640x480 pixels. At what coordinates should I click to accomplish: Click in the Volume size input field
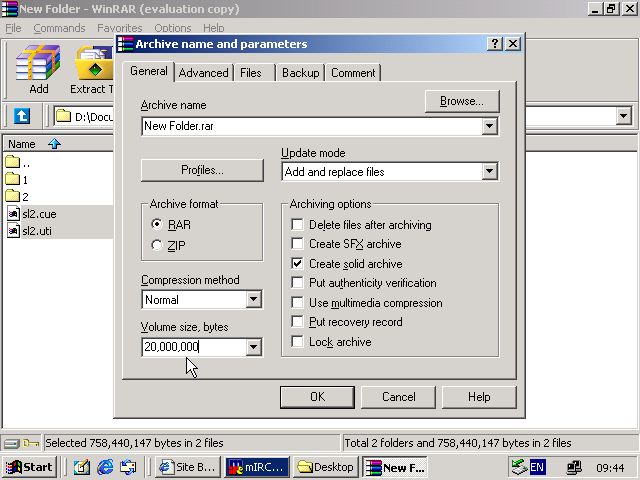(194, 347)
